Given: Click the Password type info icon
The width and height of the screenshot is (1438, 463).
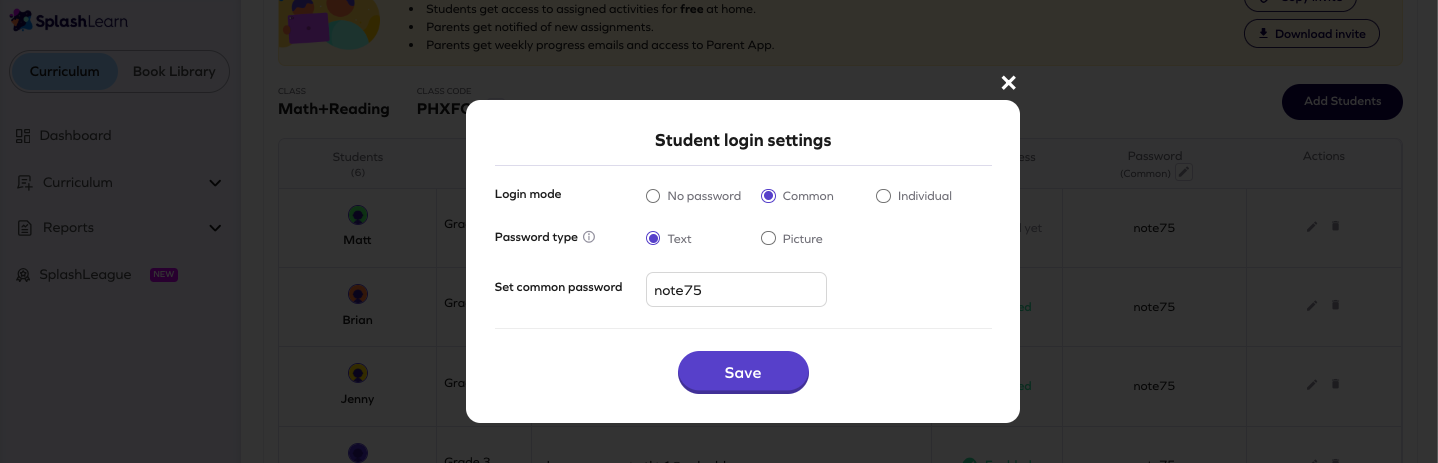Looking at the screenshot, I should tap(589, 238).
